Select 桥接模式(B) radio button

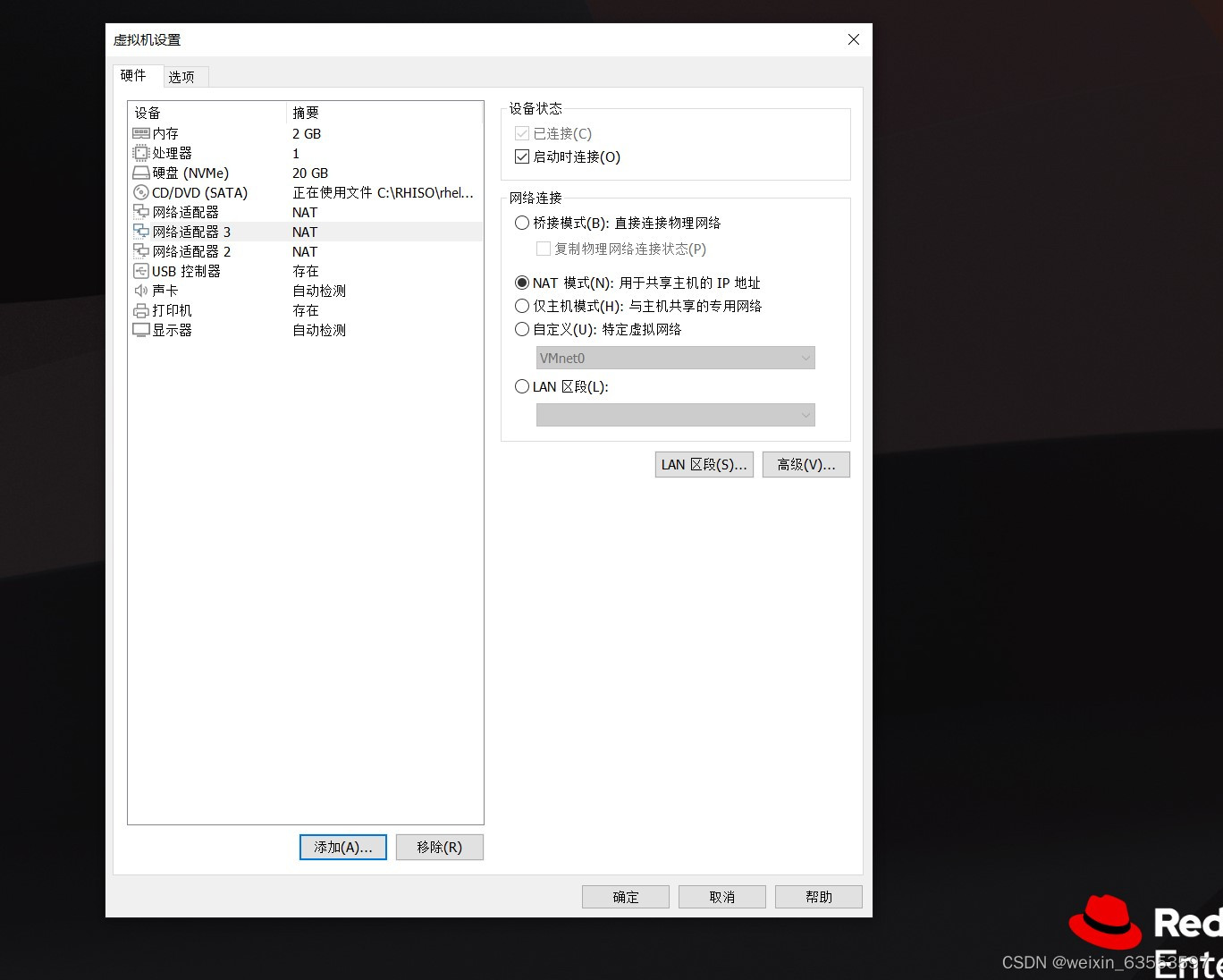pyautogui.click(x=522, y=223)
